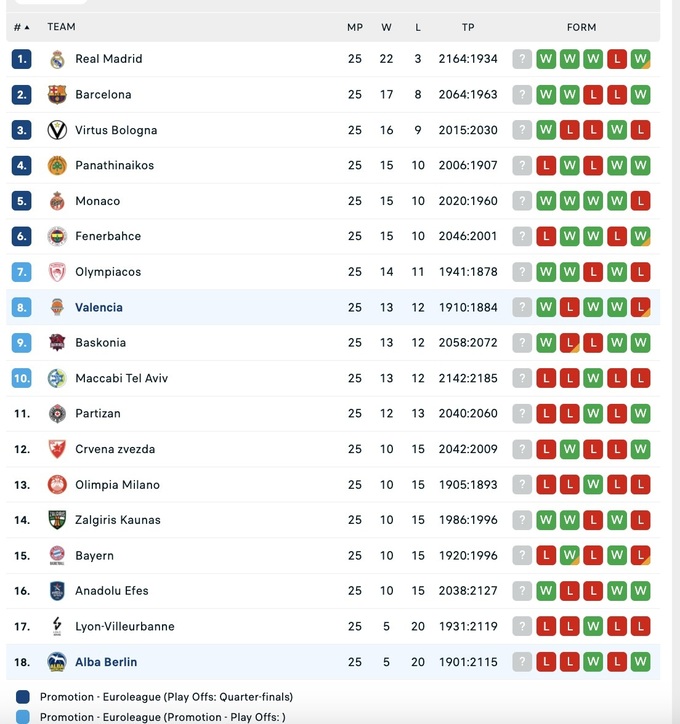This screenshot has width=680, height=724.
Task: Click the Crvena zvezda crest
Action: coord(57,449)
